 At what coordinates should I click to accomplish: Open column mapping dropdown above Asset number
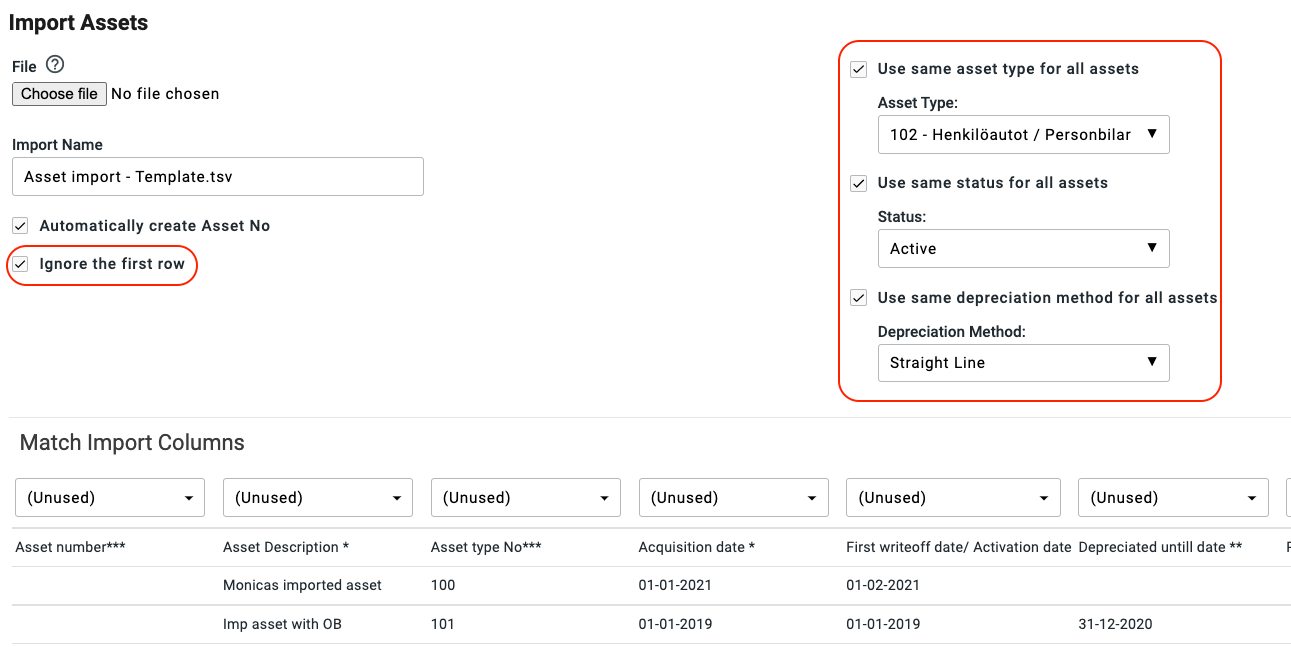pyautogui.click(x=110, y=498)
